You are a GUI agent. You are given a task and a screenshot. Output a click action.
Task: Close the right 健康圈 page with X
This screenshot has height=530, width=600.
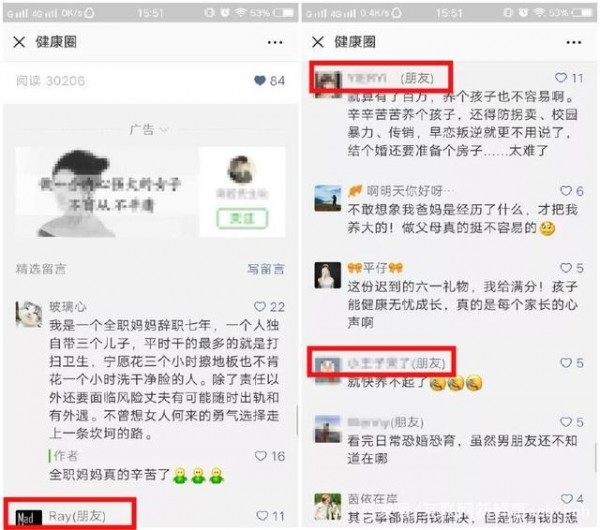pyautogui.click(x=318, y=42)
